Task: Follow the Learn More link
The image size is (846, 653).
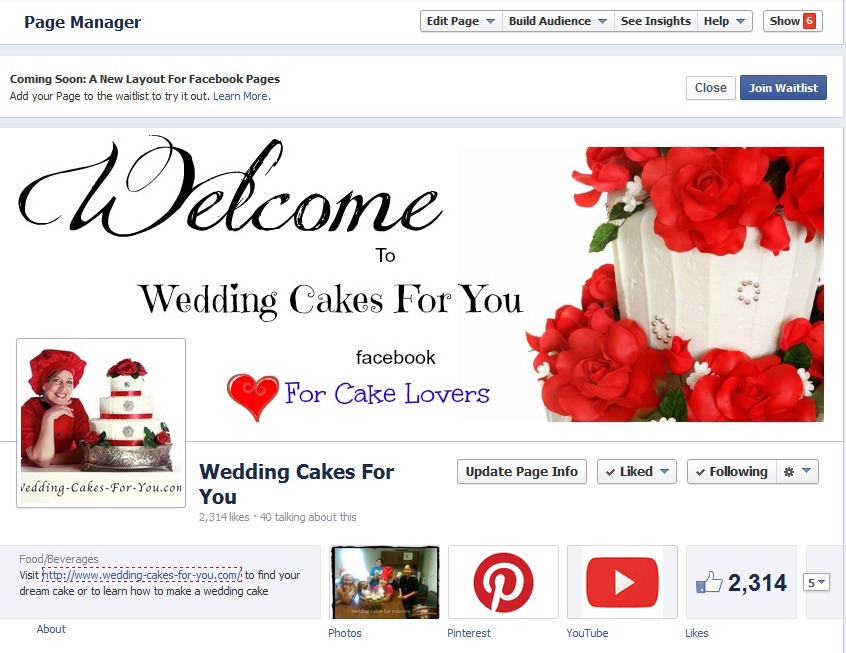Action: coord(241,96)
